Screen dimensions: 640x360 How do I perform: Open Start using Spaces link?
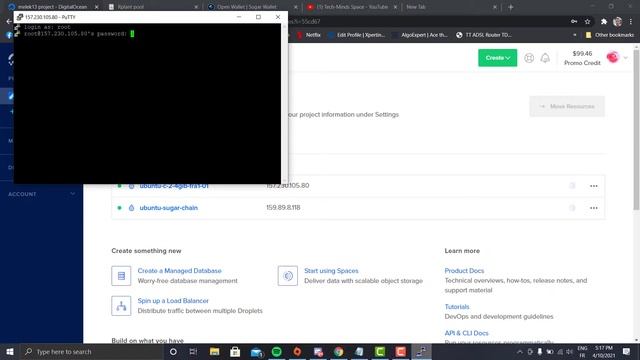tap(331, 271)
